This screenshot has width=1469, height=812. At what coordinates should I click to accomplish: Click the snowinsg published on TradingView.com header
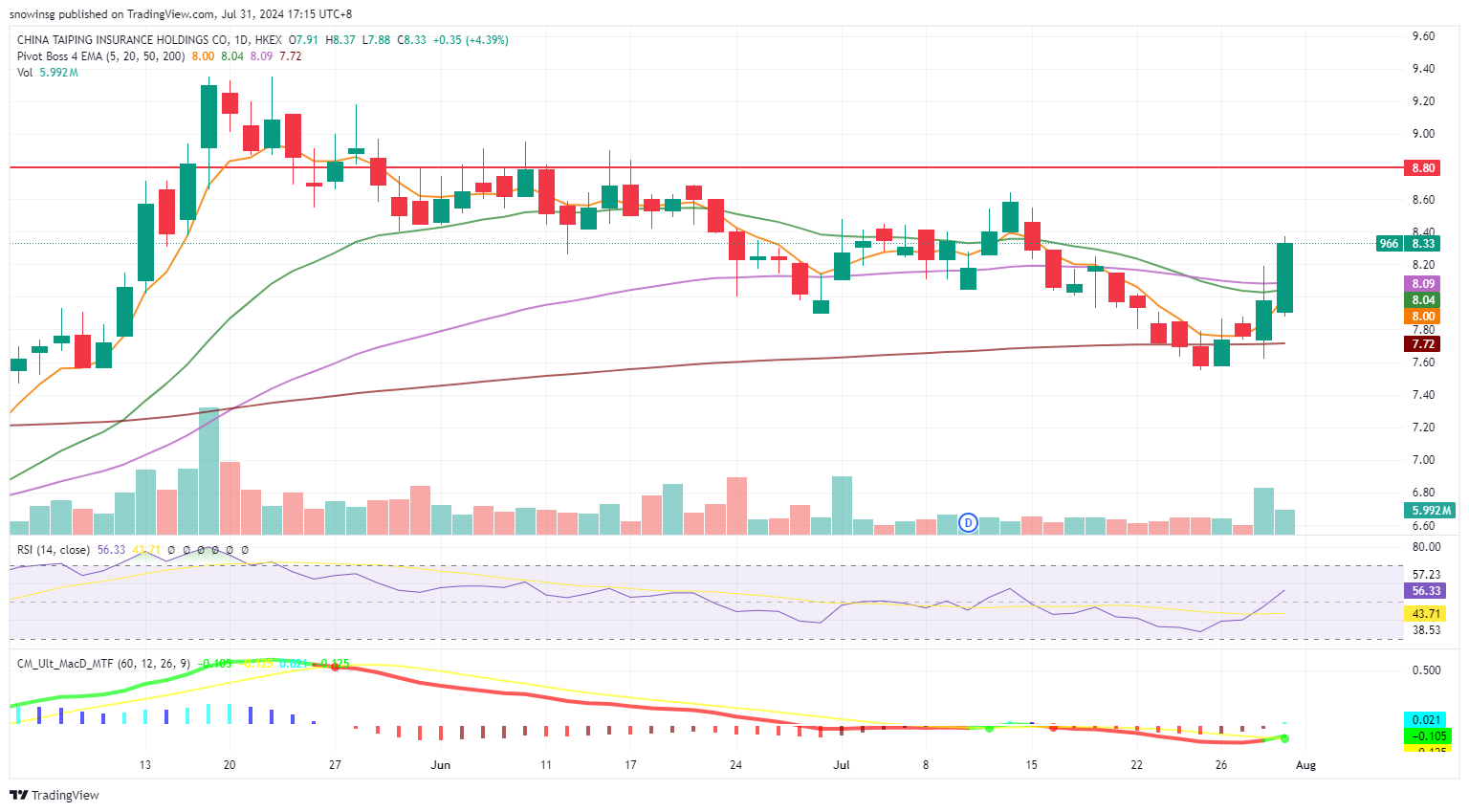pyautogui.click(x=181, y=14)
